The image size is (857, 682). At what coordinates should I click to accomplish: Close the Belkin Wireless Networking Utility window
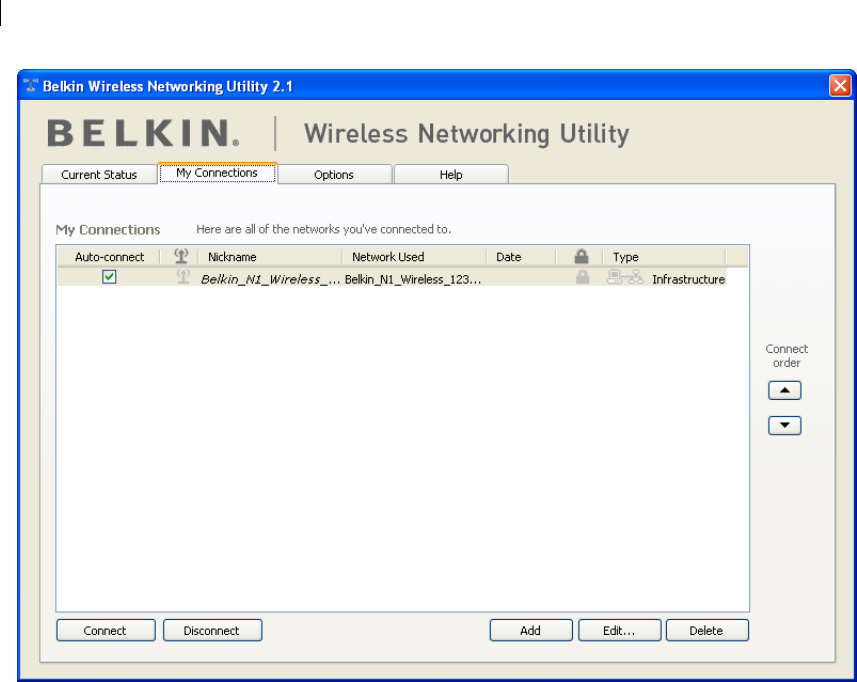coord(840,85)
